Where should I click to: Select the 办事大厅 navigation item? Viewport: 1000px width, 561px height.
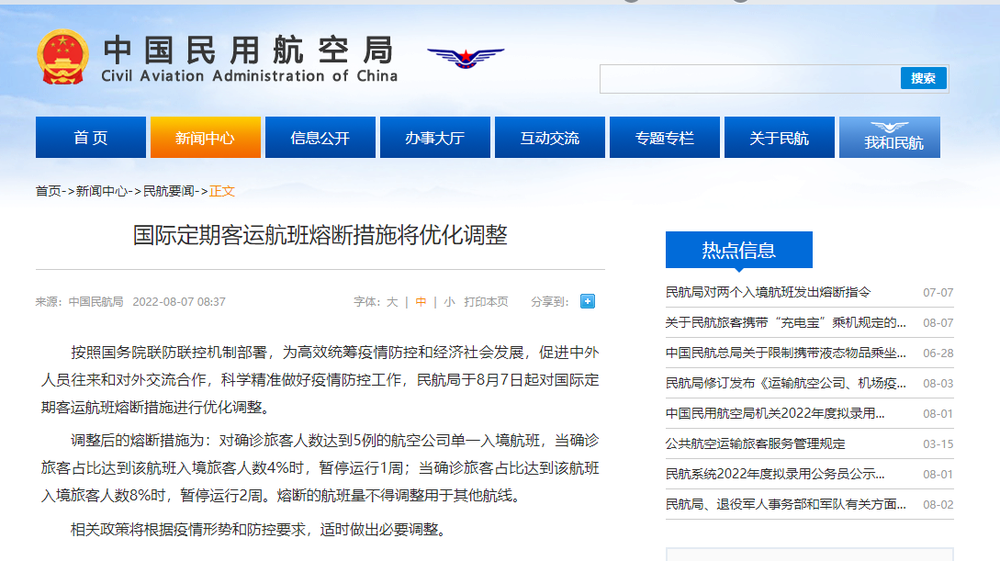point(435,138)
